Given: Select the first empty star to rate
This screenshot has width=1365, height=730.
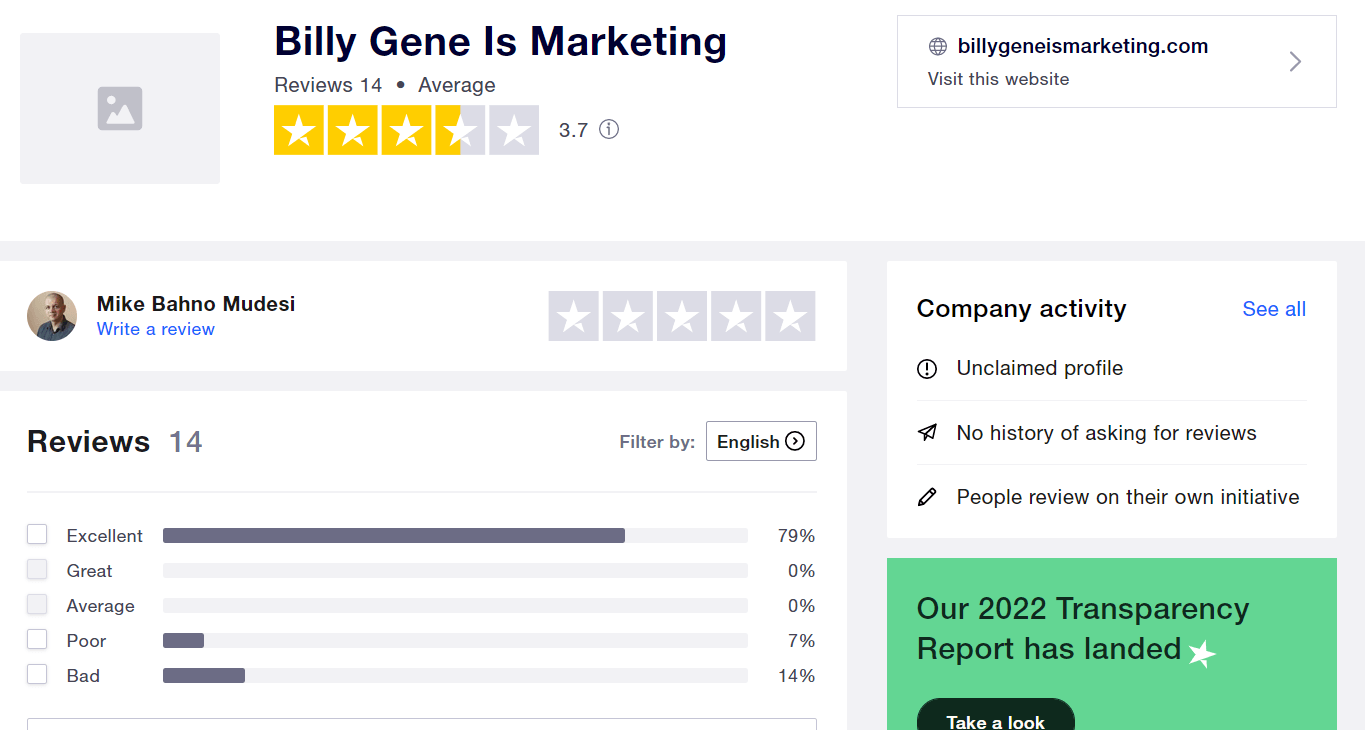Looking at the screenshot, I should [x=574, y=316].
